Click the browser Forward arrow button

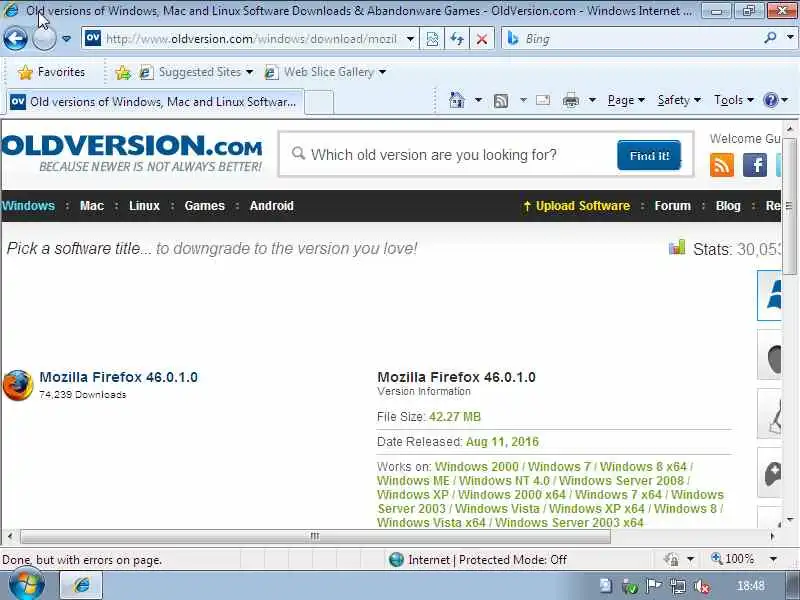coord(44,38)
